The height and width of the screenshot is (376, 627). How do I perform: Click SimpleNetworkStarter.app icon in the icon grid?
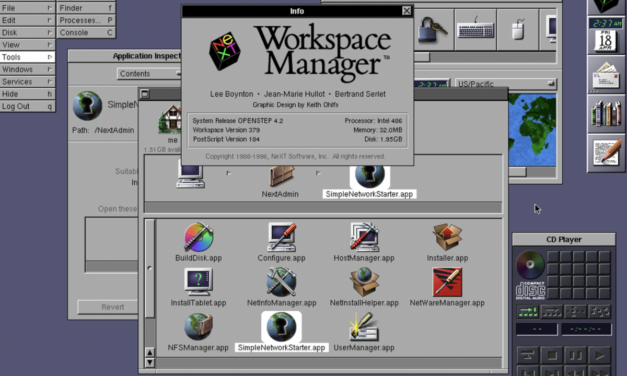point(282,327)
